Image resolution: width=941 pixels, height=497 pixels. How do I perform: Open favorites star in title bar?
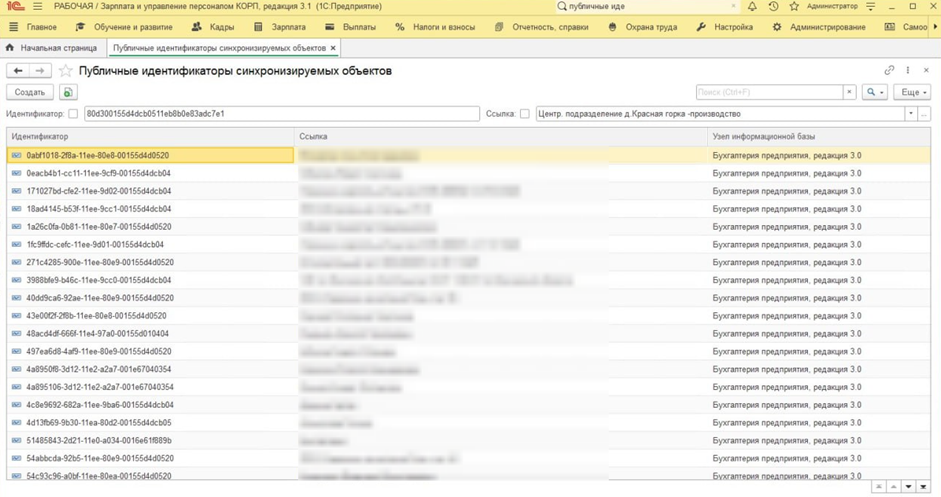point(794,7)
